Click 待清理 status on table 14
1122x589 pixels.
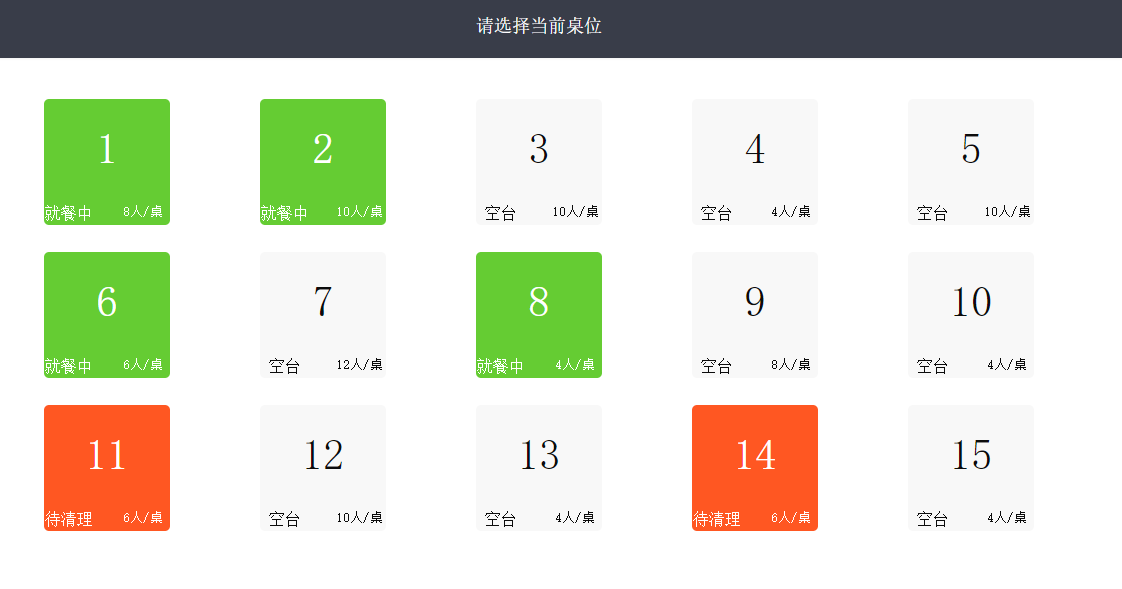pyautogui.click(x=717, y=520)
